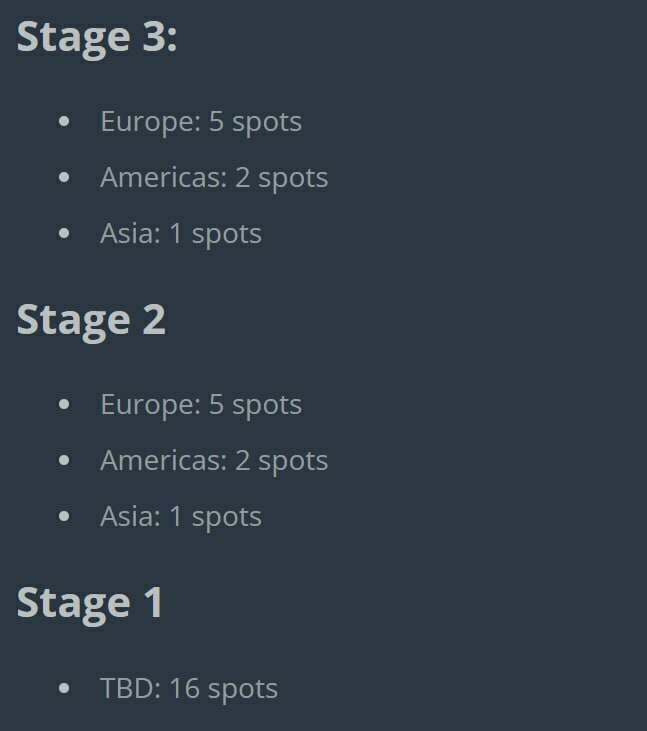The image size is (647, 731).
Task: Click the bullet beside the TBD entry
Action: [x=65, y=689]
